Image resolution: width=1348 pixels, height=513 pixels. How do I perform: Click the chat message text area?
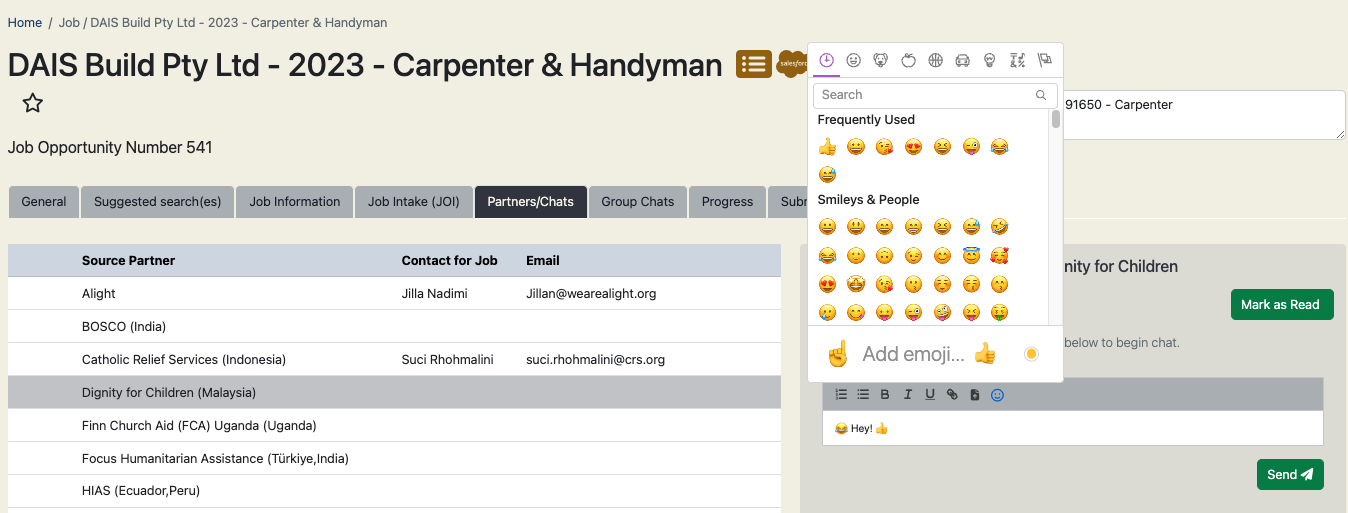pos(1072,428)
